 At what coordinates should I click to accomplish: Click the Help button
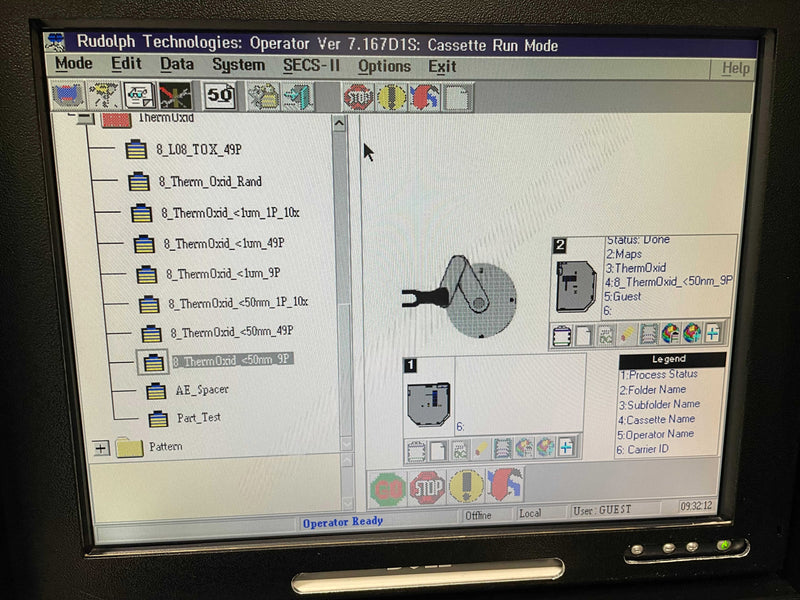point(735,69)
